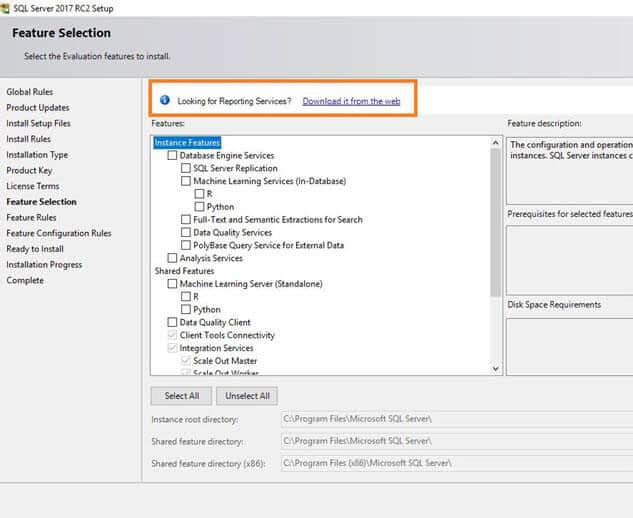Toggle the Client Tools Connectivity checkbox
633x518 pixels.
tap(172, 335)
